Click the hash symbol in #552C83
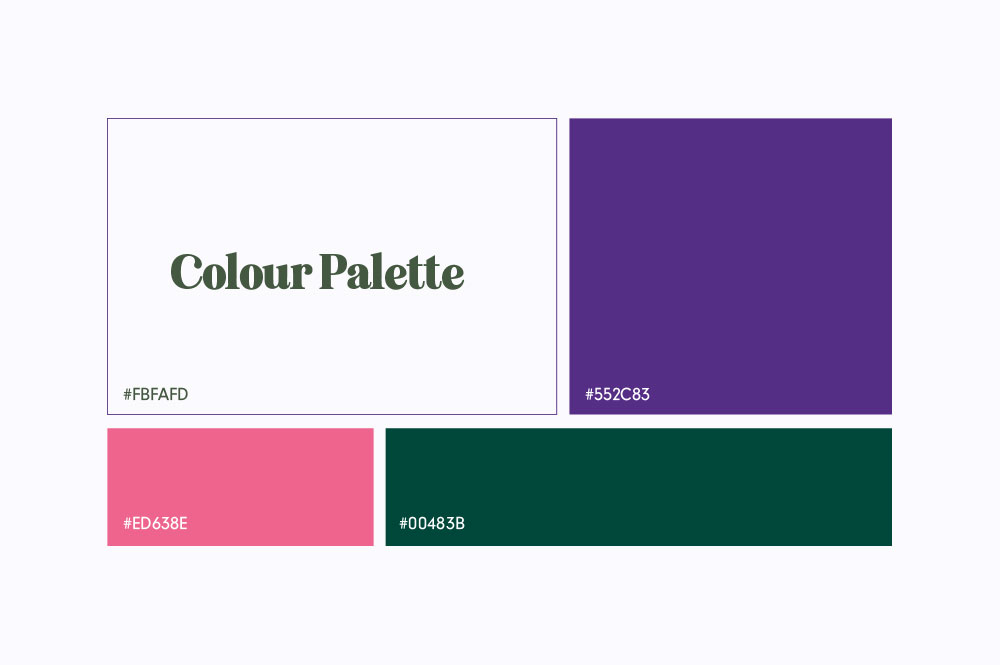 click(590, 395)
